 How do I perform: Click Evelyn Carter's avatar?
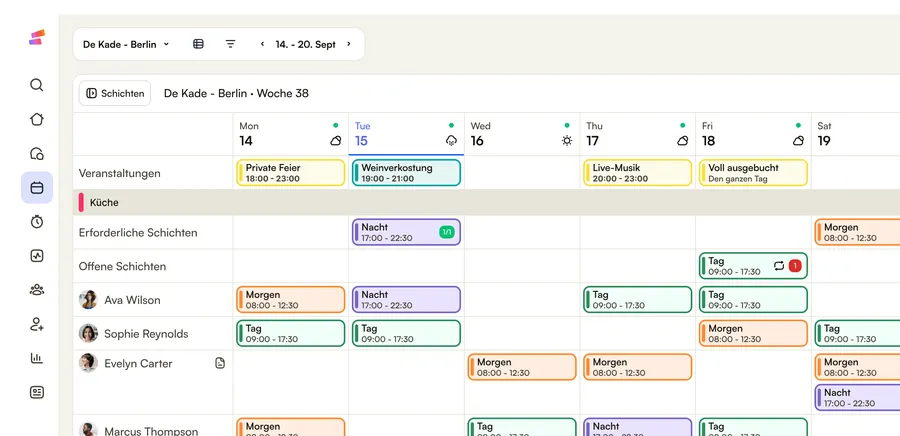88,363
